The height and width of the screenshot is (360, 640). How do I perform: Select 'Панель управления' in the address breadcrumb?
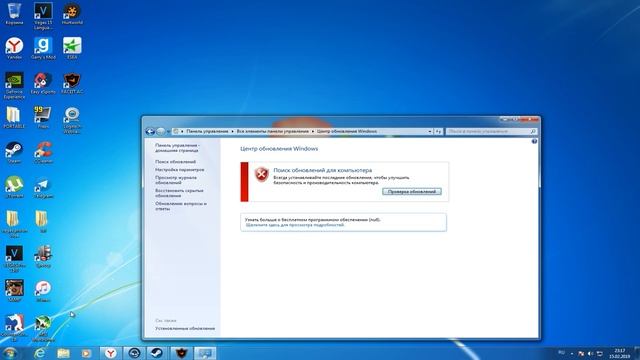point(207,131)
